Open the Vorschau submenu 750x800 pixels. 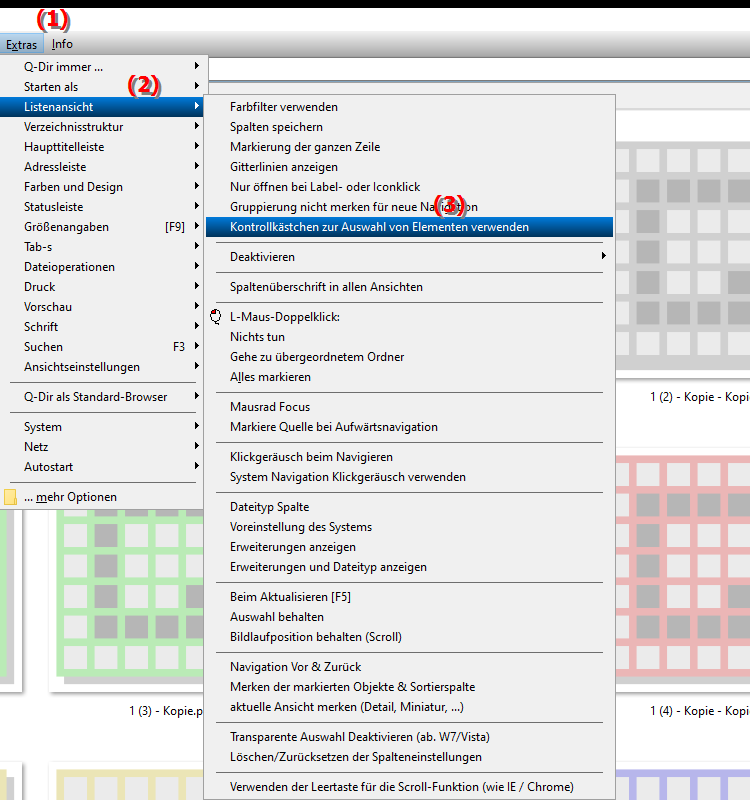(x=102, y=307)
